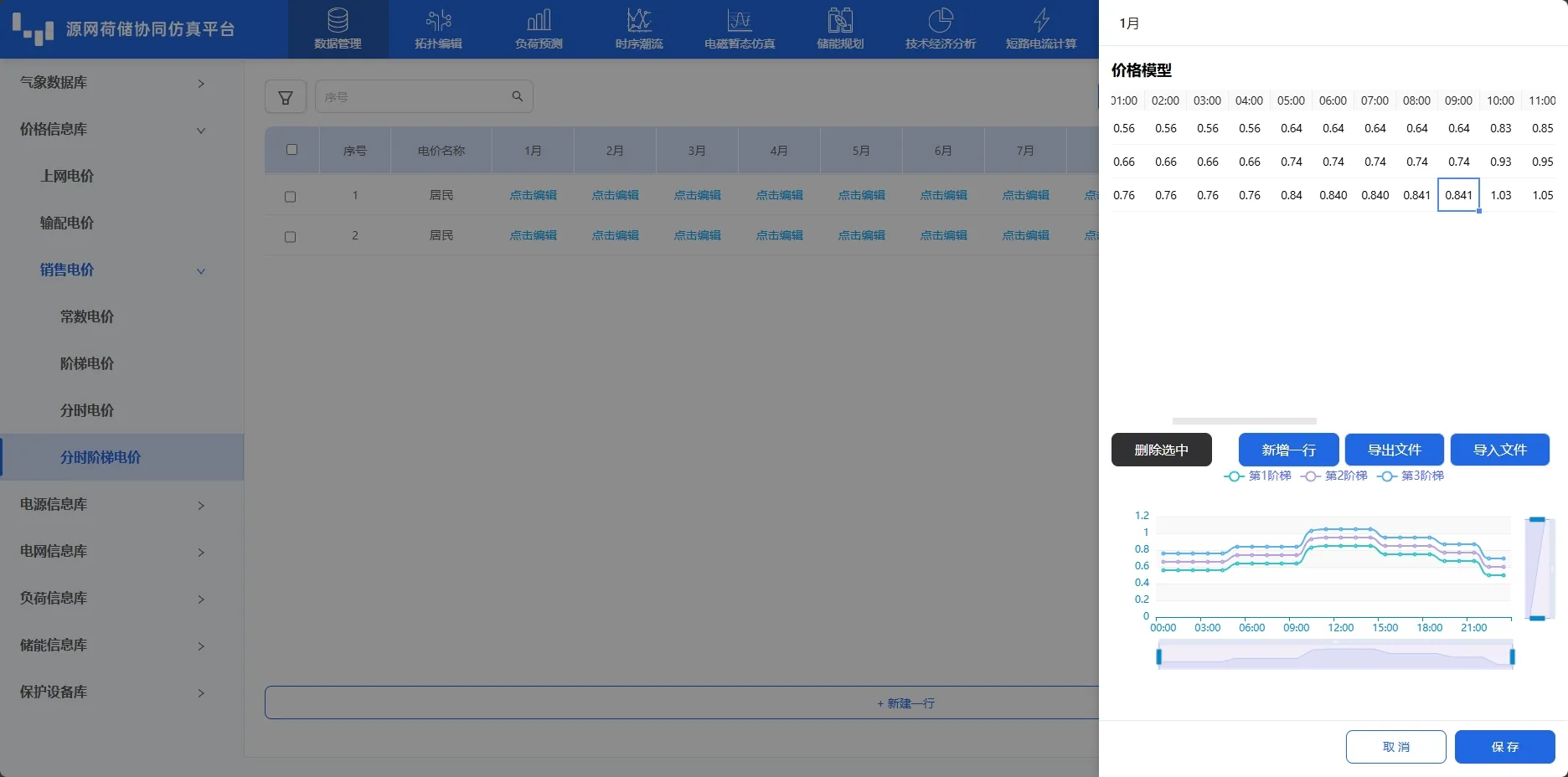Check the row 1 checkbox
The image size is (1568, 777).
[290, 196]
